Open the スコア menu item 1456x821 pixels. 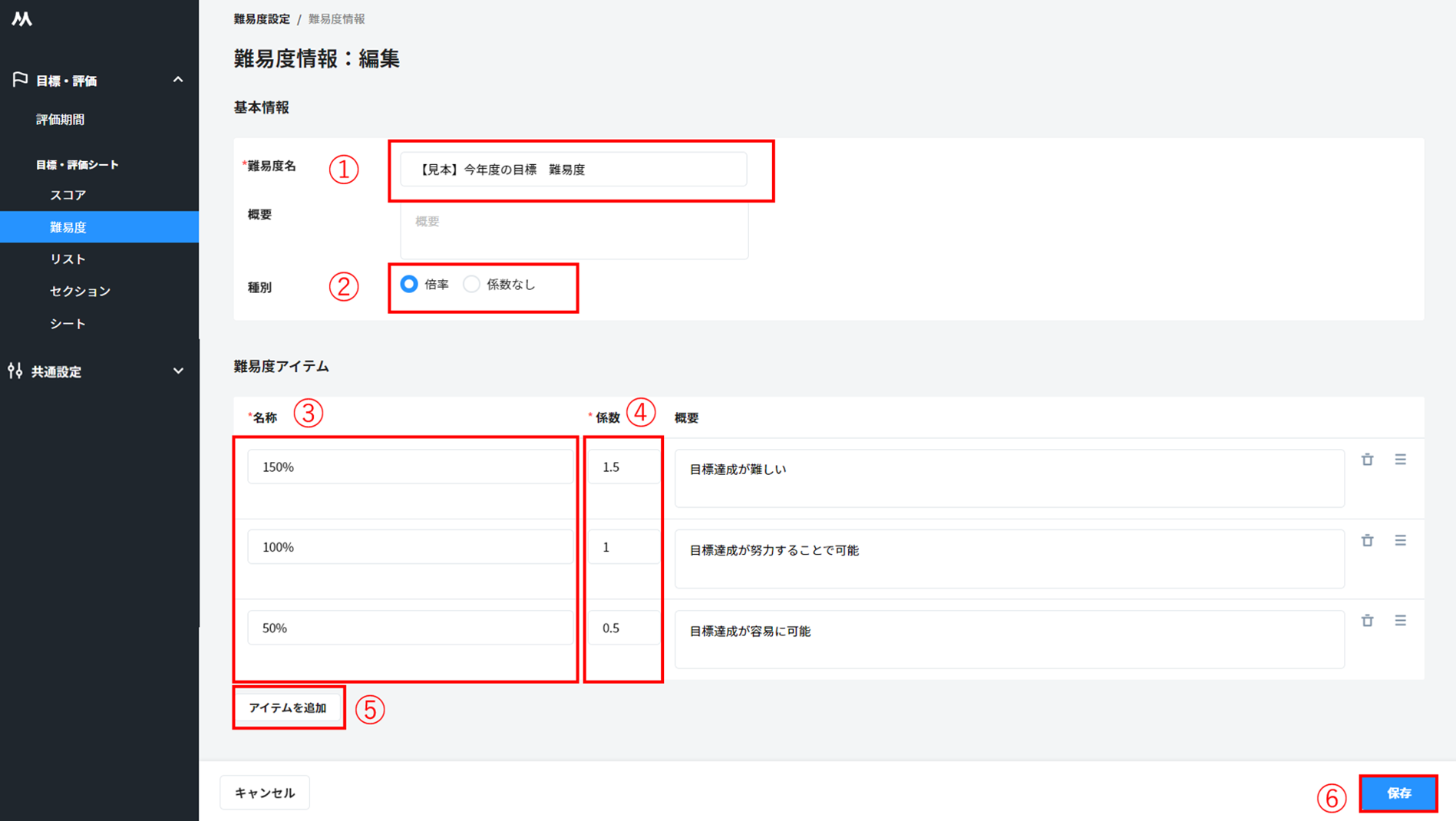point(68,195)
